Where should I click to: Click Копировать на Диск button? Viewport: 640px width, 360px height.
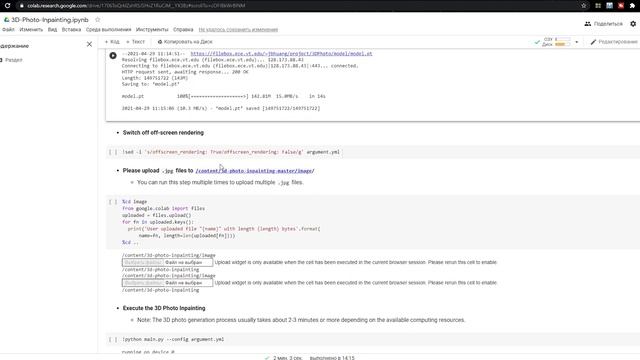coord(185,42)
